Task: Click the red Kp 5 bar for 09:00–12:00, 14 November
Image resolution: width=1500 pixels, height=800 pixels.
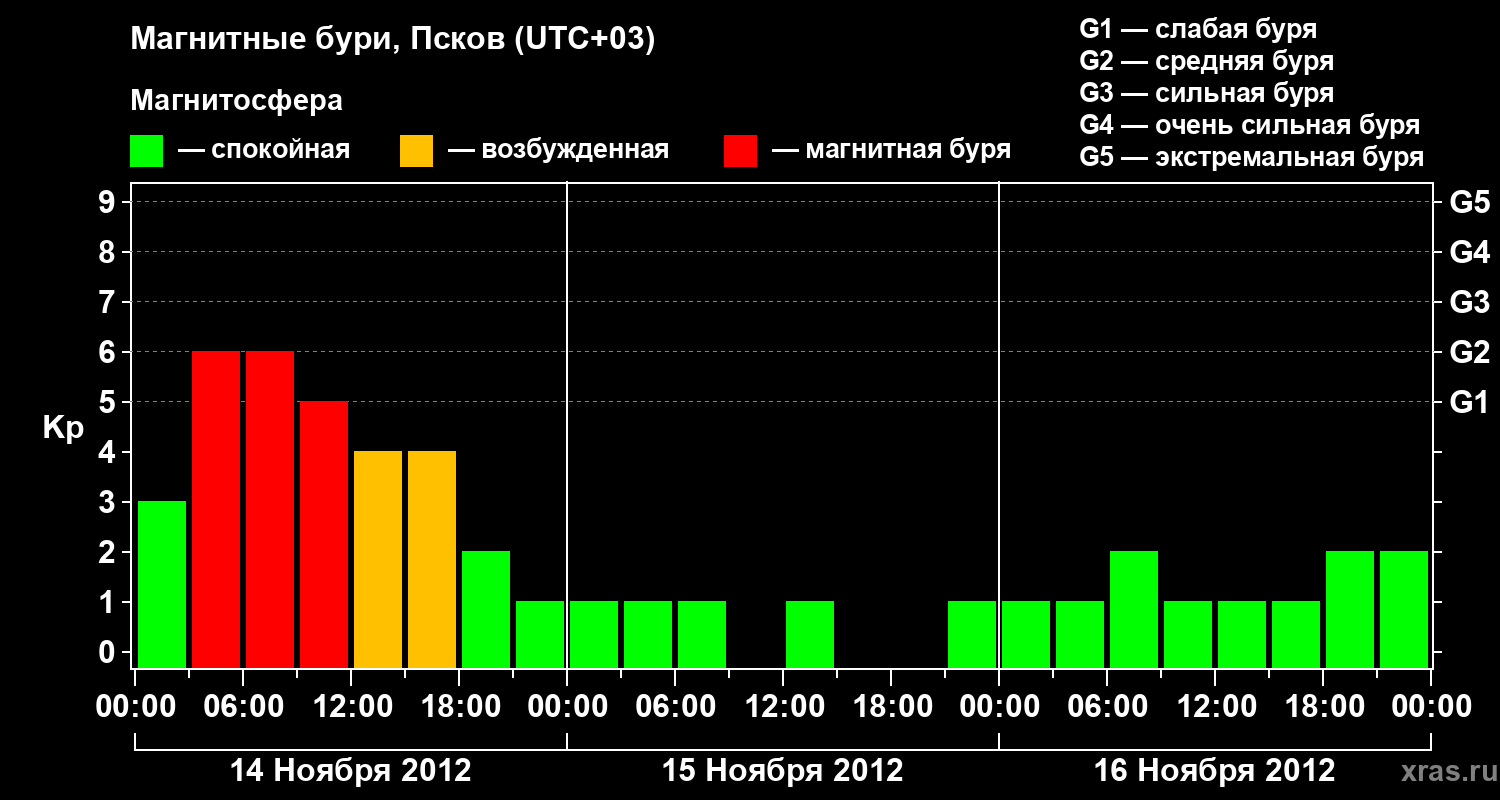Action: 324,534
